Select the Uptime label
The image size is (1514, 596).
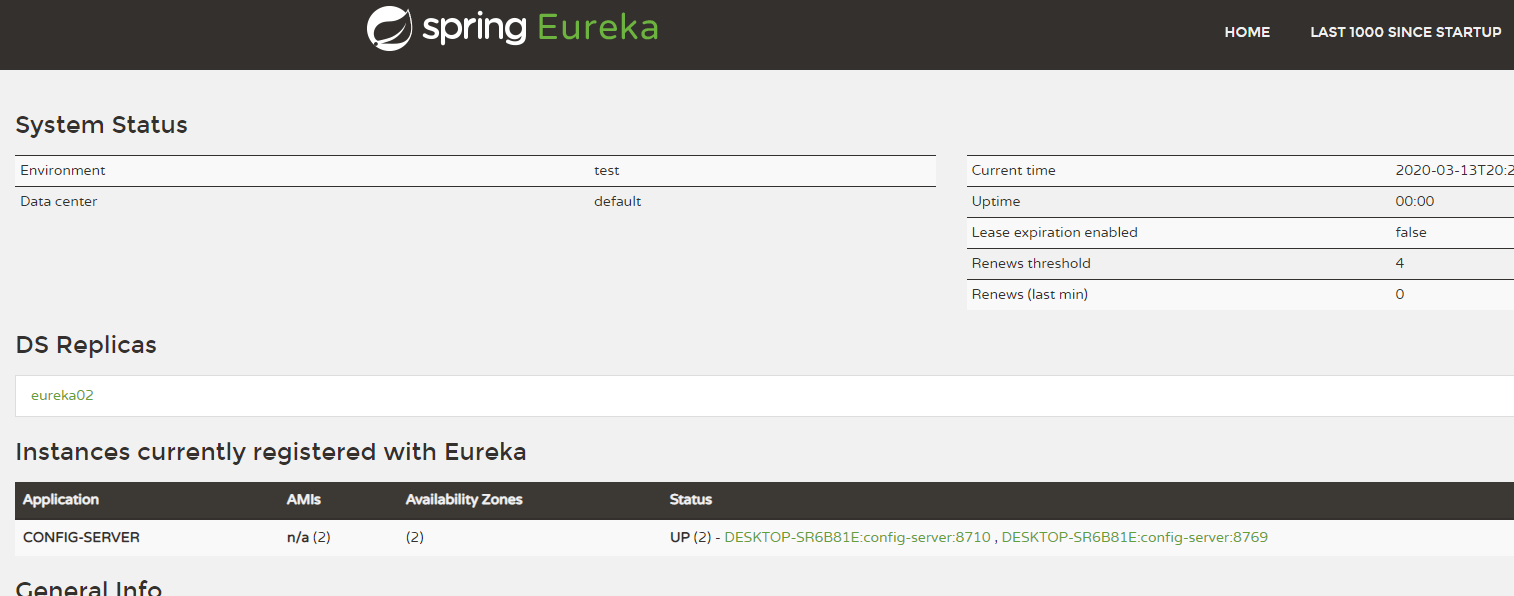[x=996, y=201]
